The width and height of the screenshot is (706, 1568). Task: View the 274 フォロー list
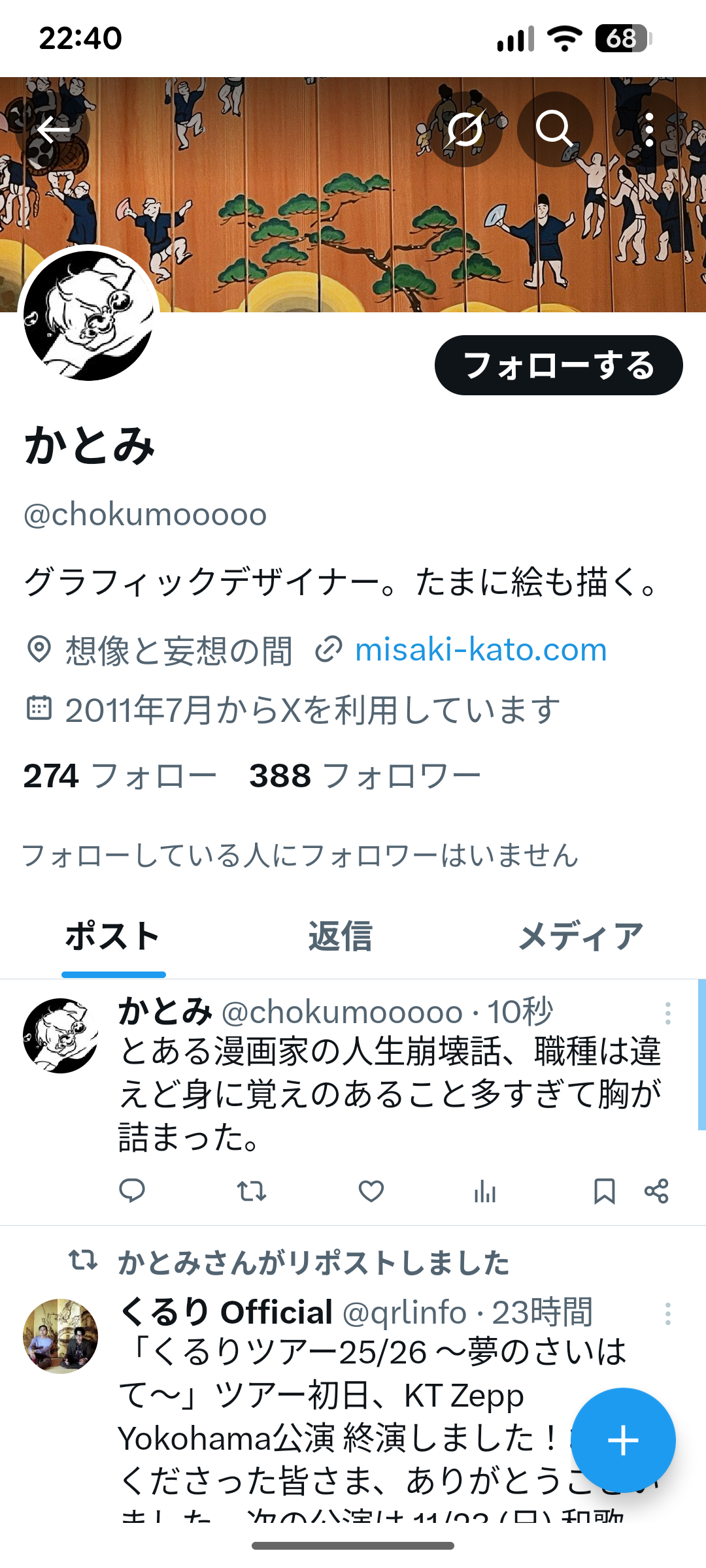pyautogui.click(x=120, y=776)
